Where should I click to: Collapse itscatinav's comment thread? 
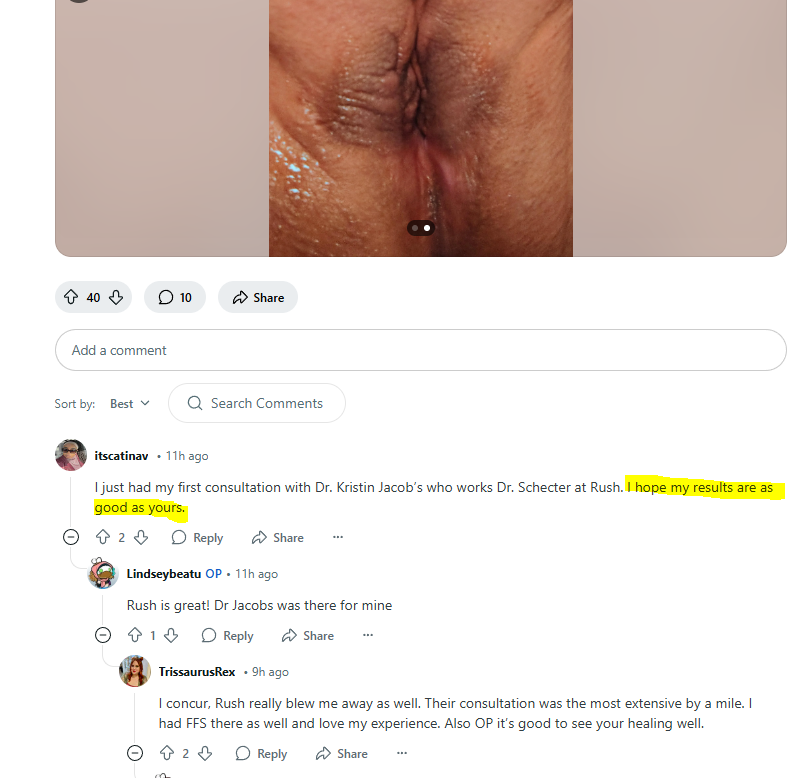click(x=71, y=537)
